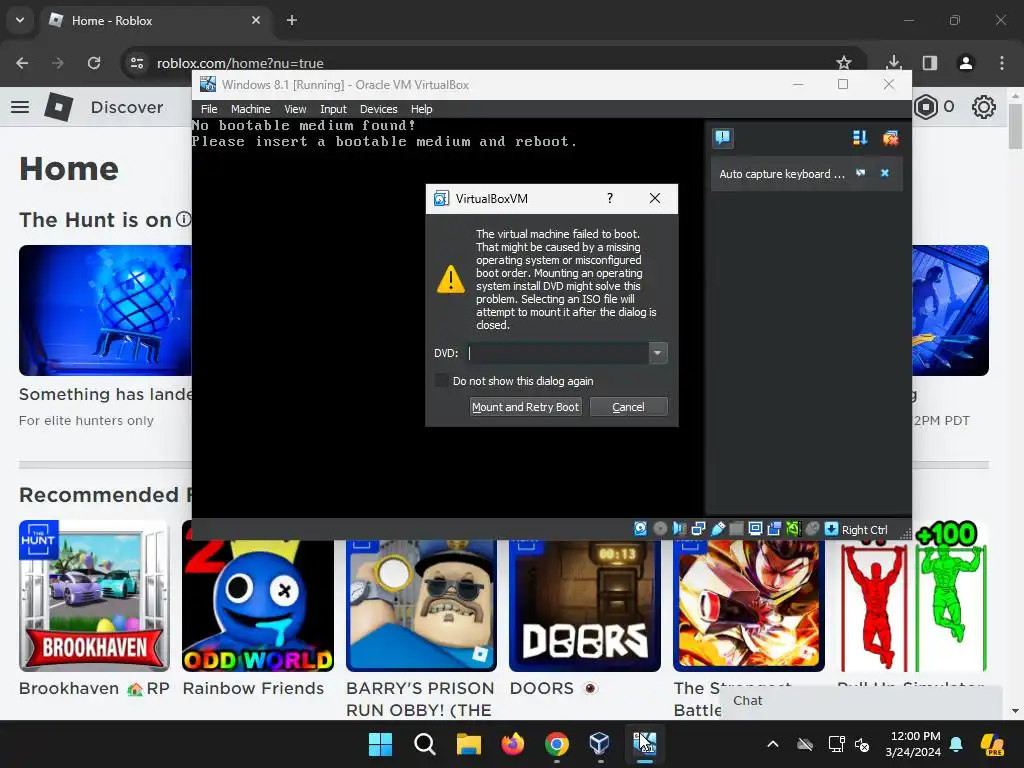Click the Right Ctrl host key label
This screenshot has height=768, width=1024.
[x=865, y=530]
